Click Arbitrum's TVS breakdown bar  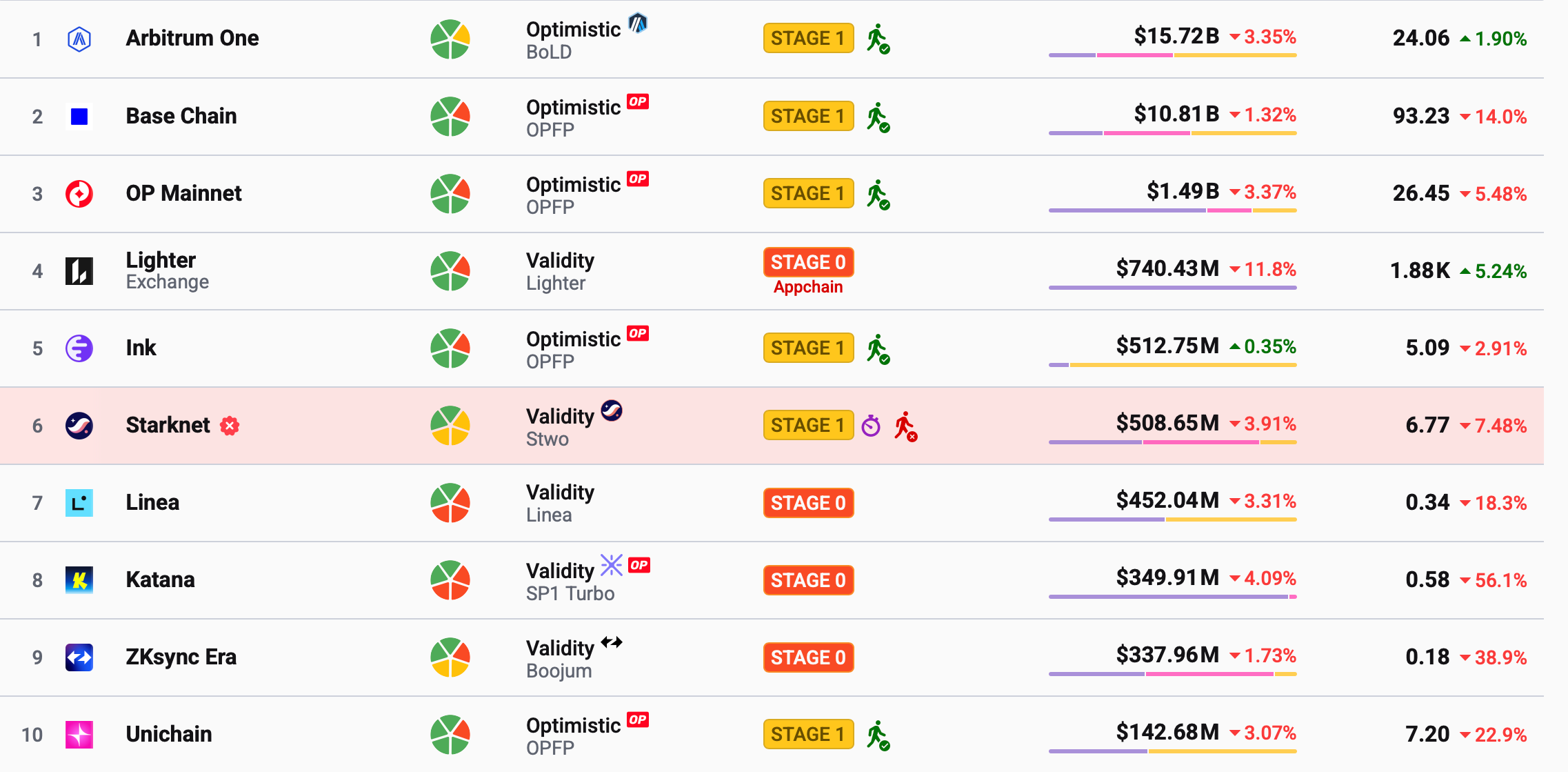click(1172, 57)
